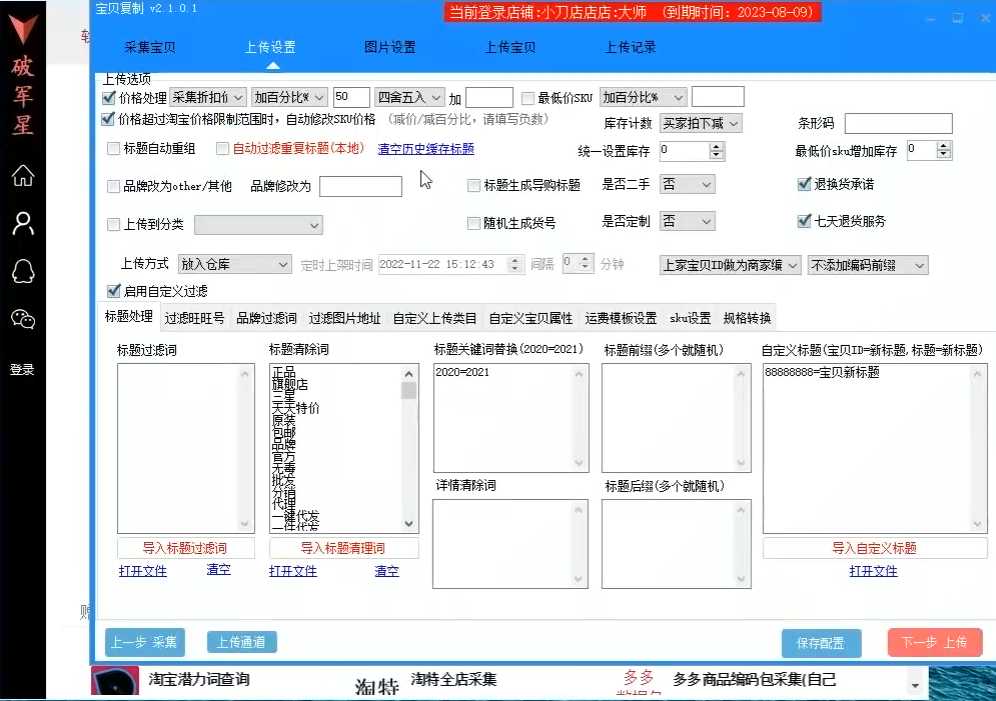
Task: Switch to the 采集宝贝 tab
Action: click(x=150, y=47)
